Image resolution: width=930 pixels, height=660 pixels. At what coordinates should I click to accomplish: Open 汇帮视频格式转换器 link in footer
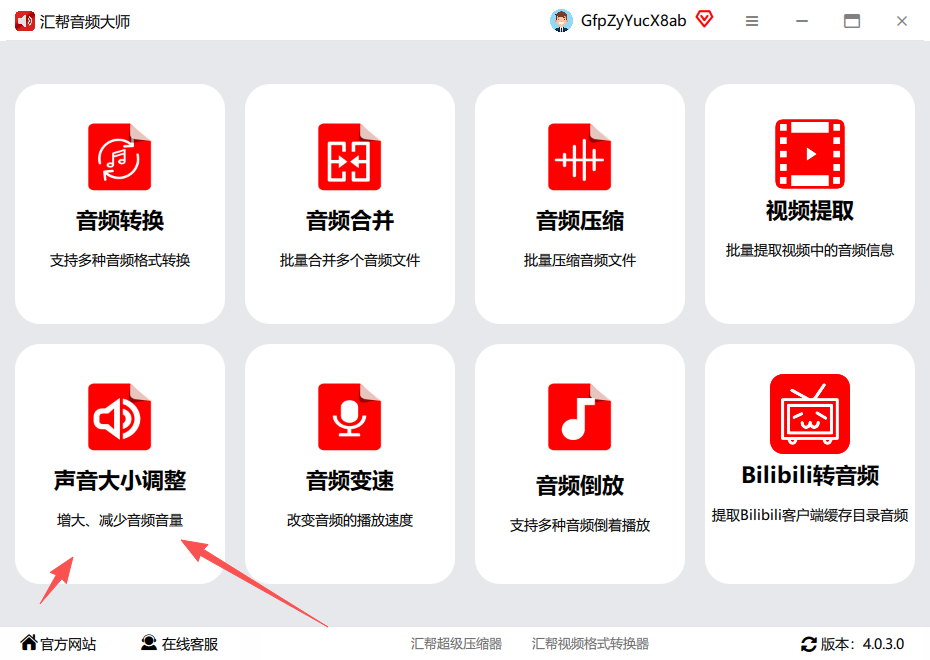(590, 643)
